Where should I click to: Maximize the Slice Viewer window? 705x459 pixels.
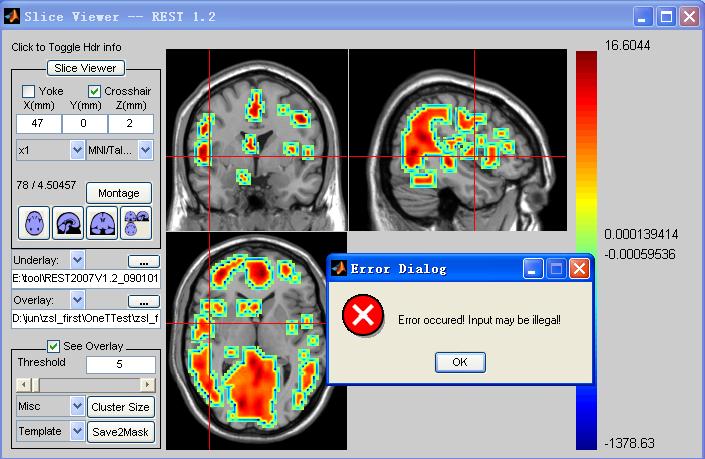click(666, 17)
